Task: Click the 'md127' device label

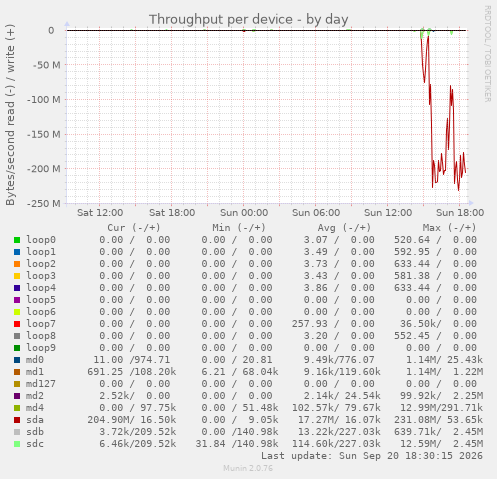Action: click(41, 384)
